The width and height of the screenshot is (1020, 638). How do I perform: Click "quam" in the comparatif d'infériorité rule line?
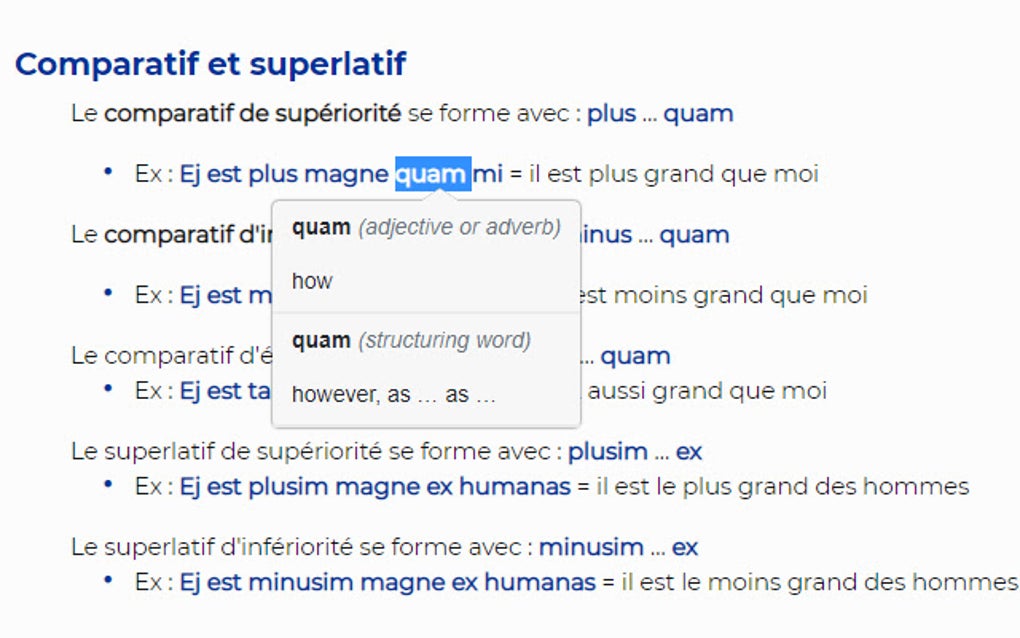(694, 235)
